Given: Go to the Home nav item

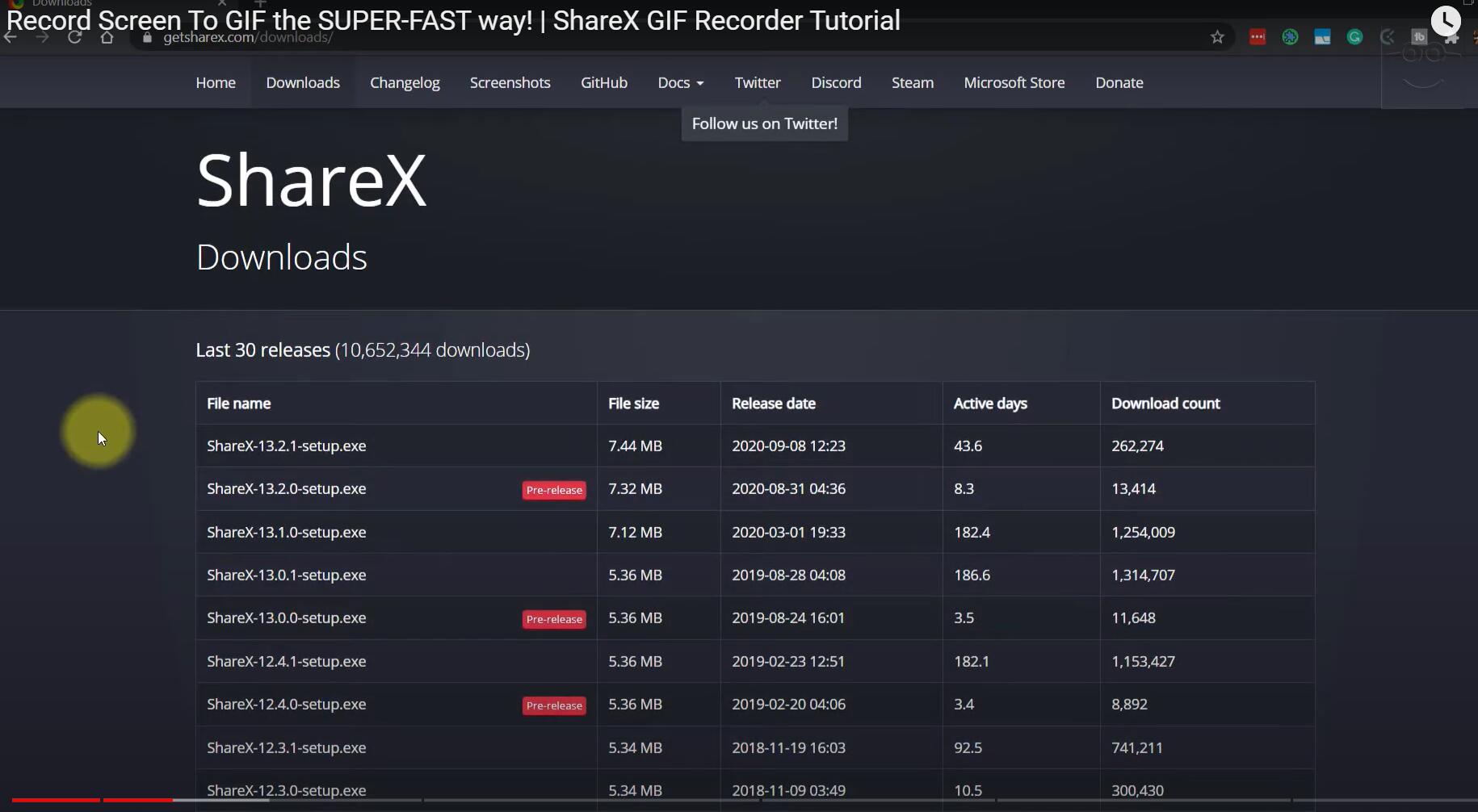Looking at the screenshot, I should coord(216,82).
